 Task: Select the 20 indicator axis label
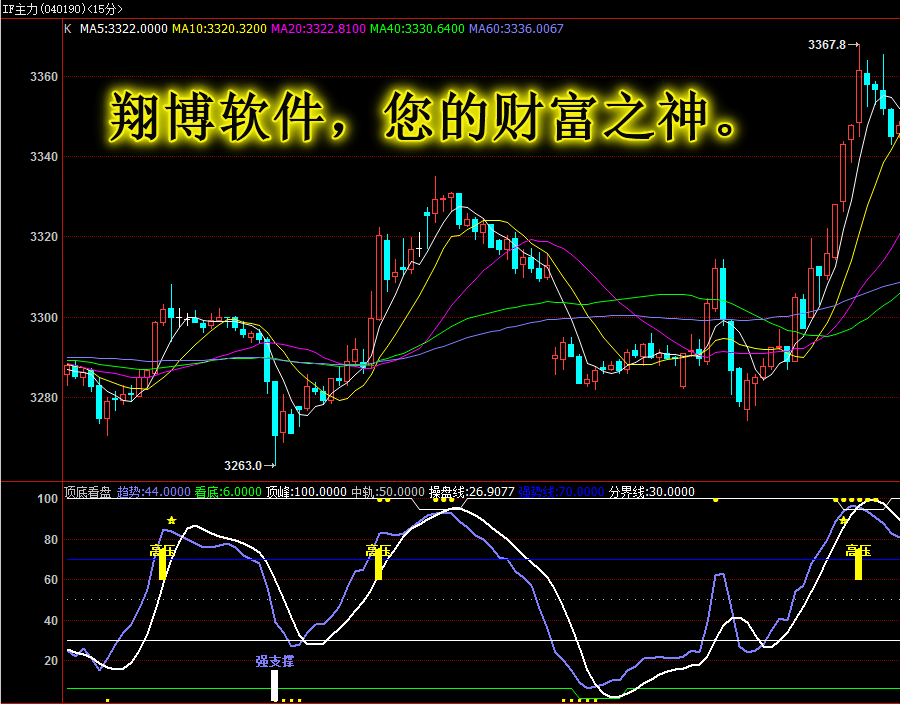click(x=51, y=660)
